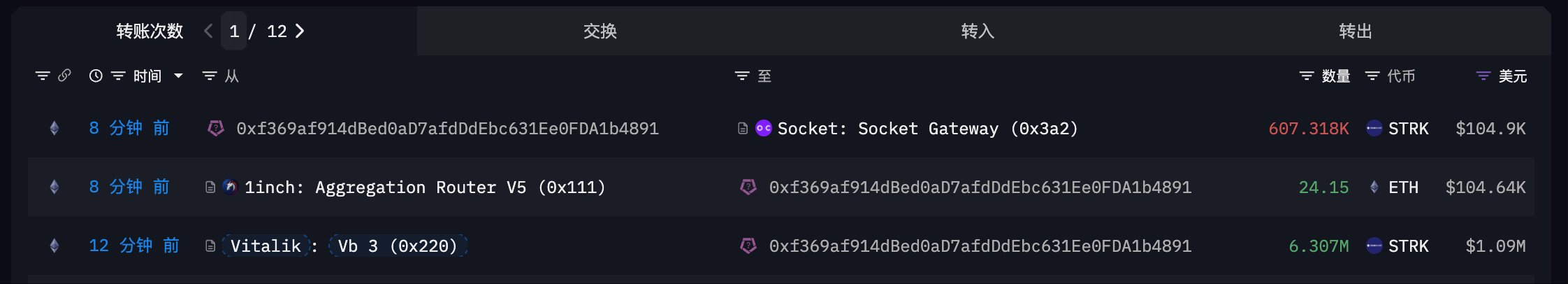
Task: Go to next page of transfers
Action: pos(300,31)
